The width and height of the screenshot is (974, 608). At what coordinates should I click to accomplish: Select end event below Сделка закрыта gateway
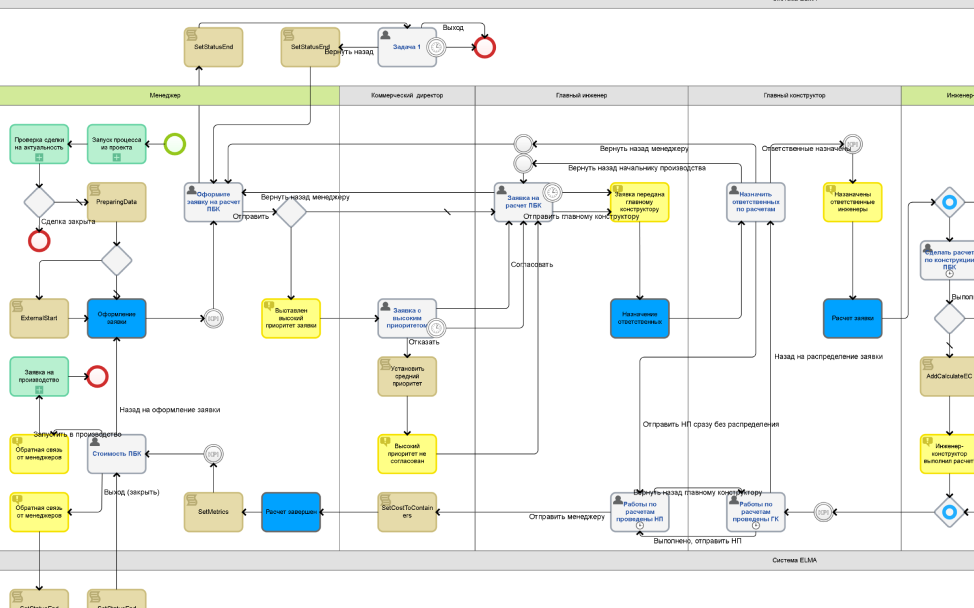click(39, 241)
